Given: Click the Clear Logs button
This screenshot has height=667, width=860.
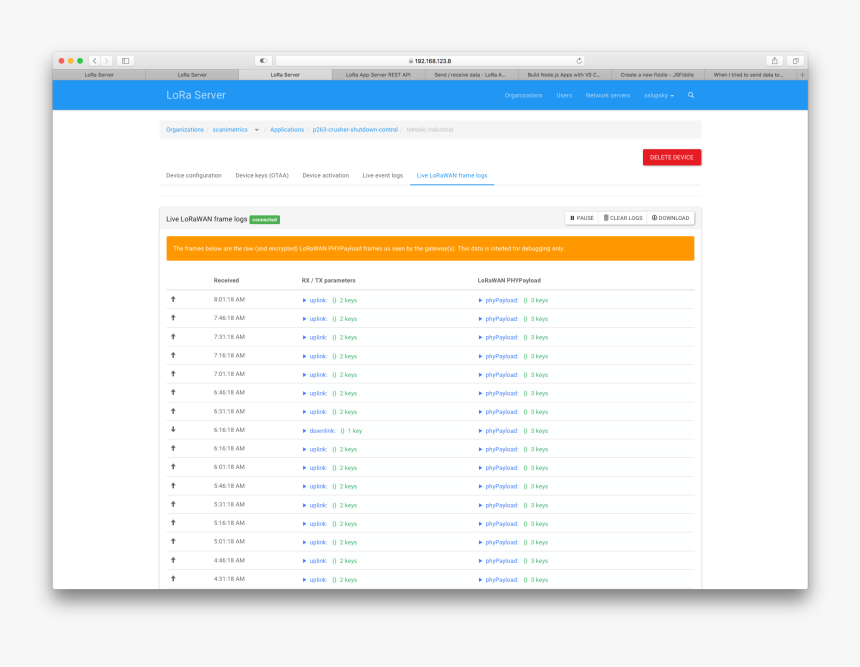Looking at the screenshot, I should click(623, 218).
